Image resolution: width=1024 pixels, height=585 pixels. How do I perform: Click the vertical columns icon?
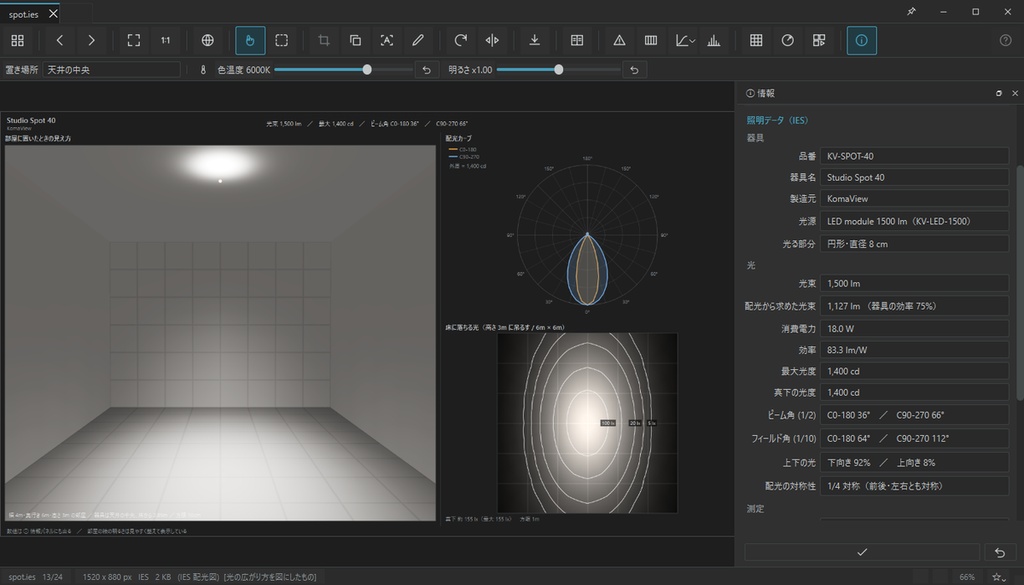point(650,40)
